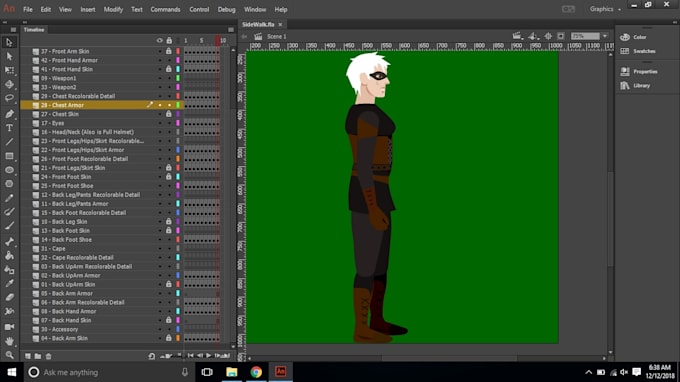Viewport: 680px width, 382px height.
Task: Select the Ink Bottle tool
Action: 9,270
